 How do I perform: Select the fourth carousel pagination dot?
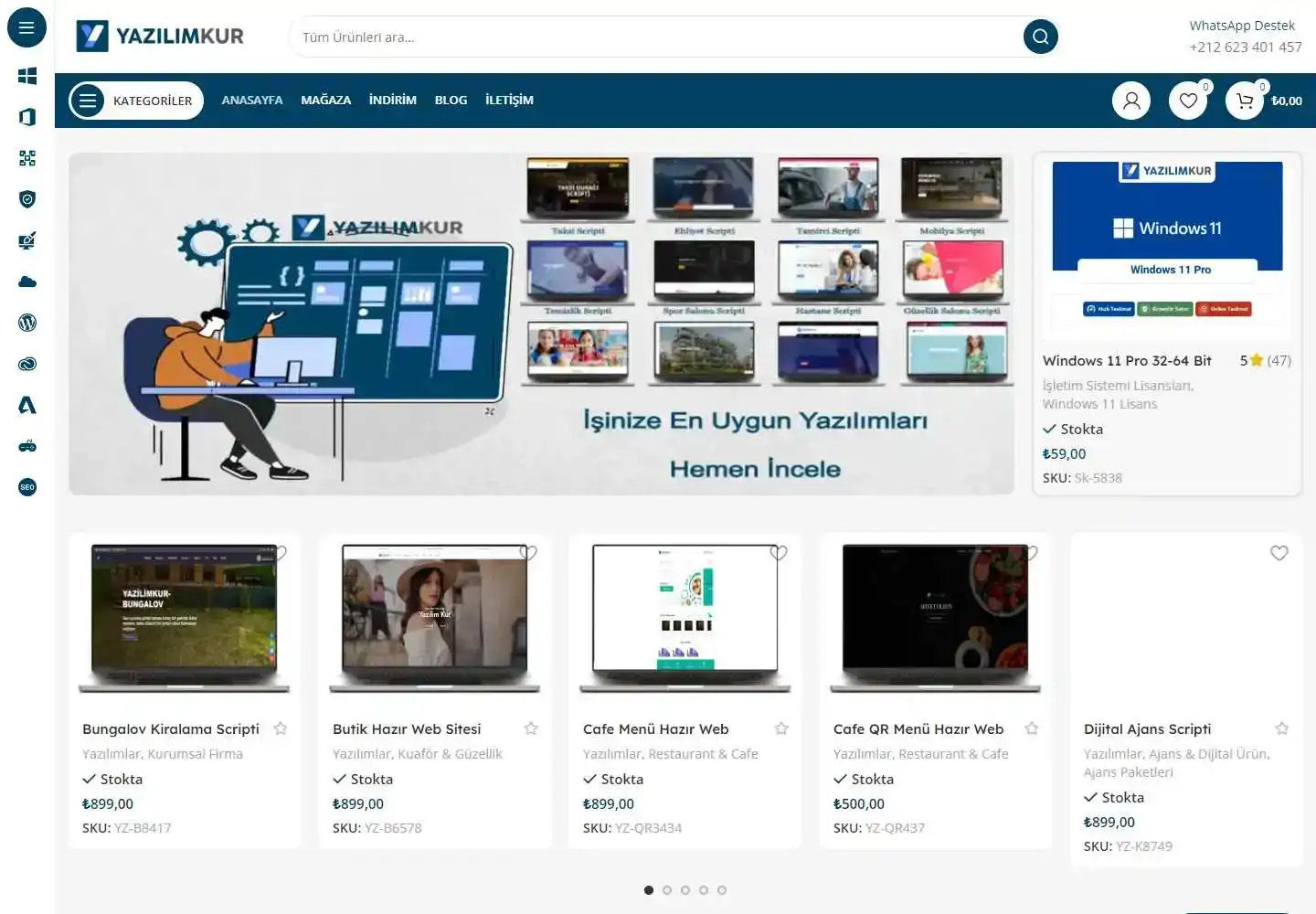tap(704, 890)
